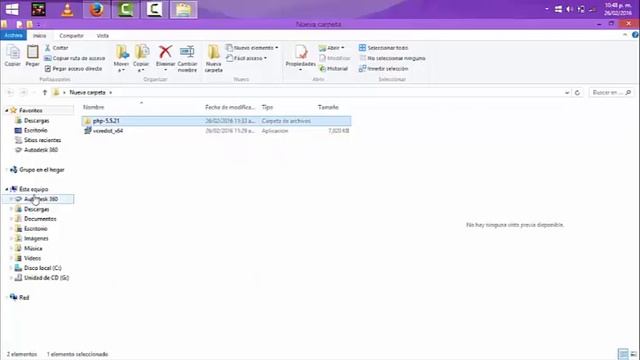Image resolution: width=640 pixels, height=360 pixels.
Task: Click the Copiar ribbon icon
Action: pyautogui.click(x=13, y=56)
